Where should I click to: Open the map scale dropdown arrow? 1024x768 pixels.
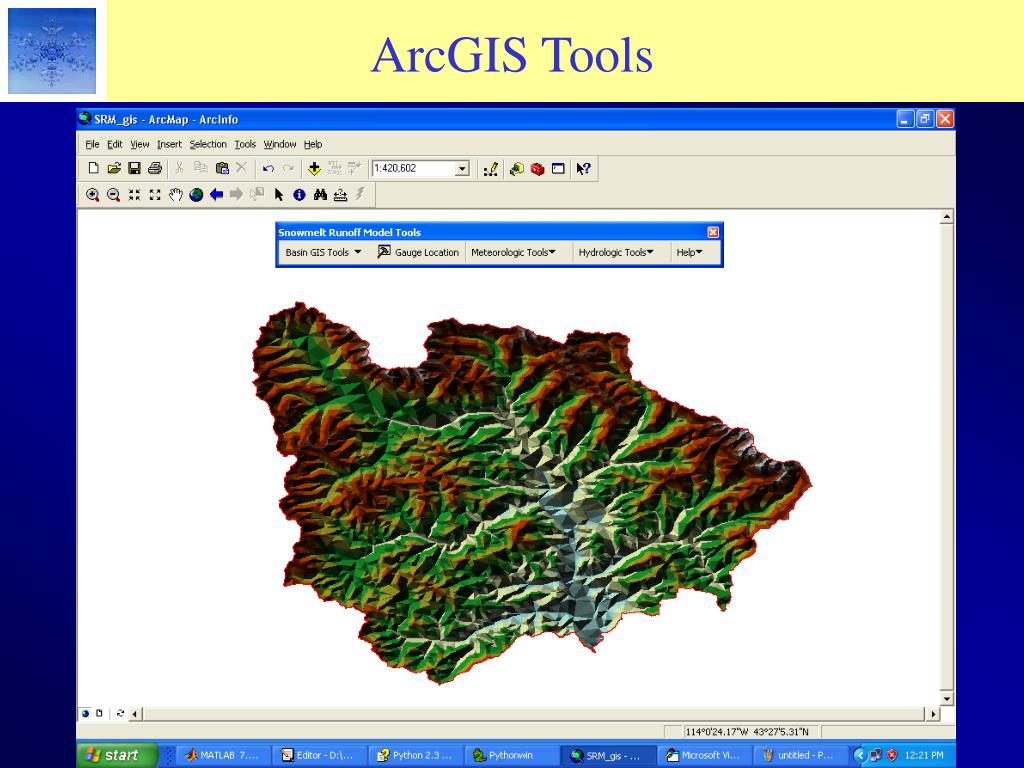pyautogui.click(x=462, y=168)
